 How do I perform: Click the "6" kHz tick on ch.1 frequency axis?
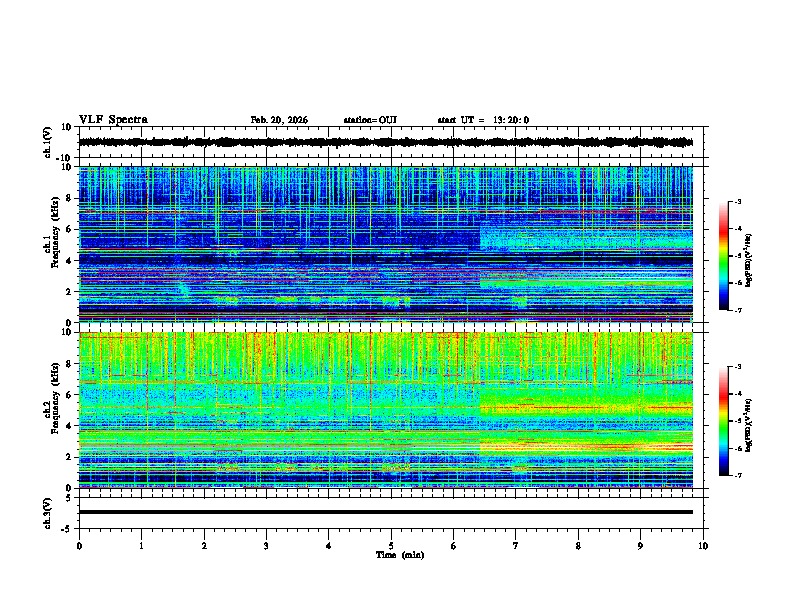pyautogui.click(x=69, y=229)
